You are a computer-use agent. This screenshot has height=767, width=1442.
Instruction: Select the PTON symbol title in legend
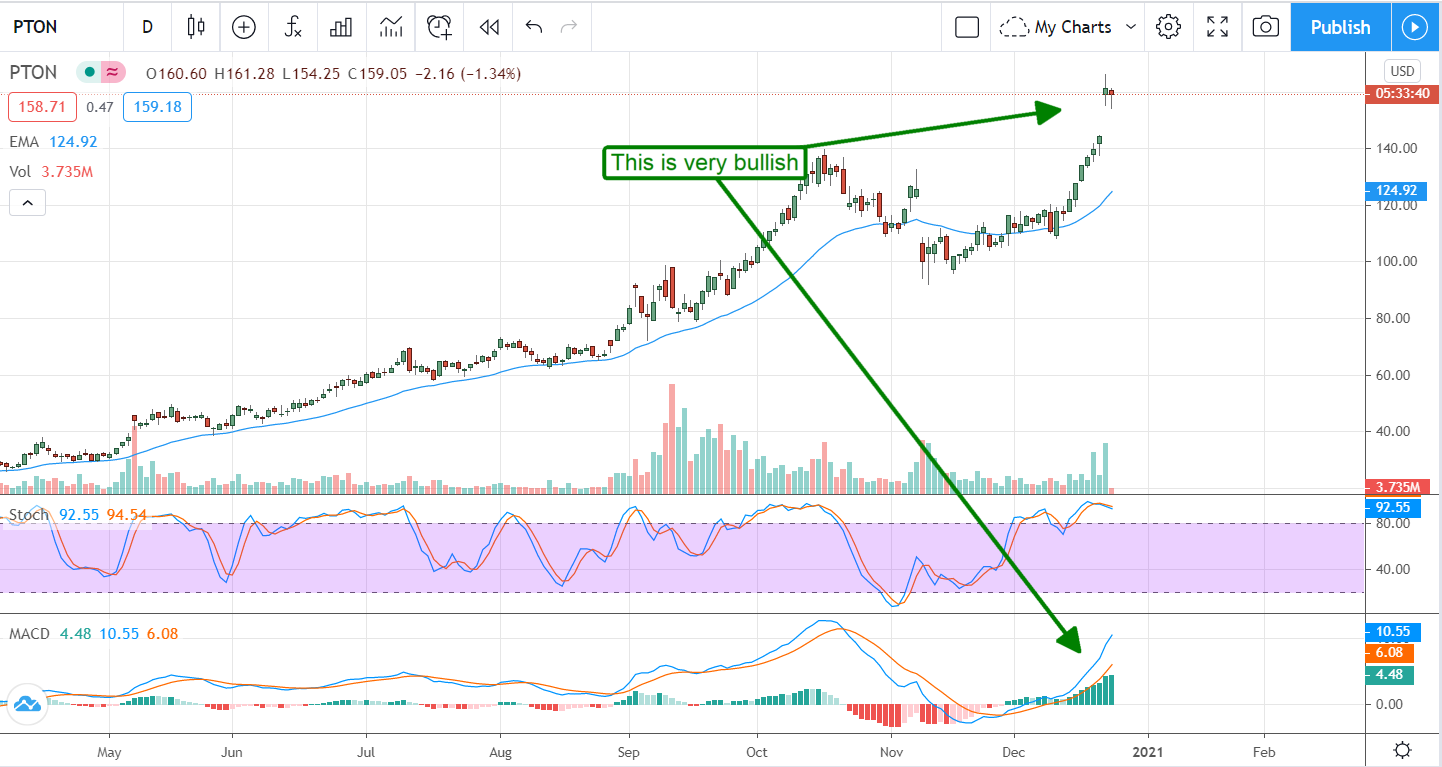[x=33, y=73]
